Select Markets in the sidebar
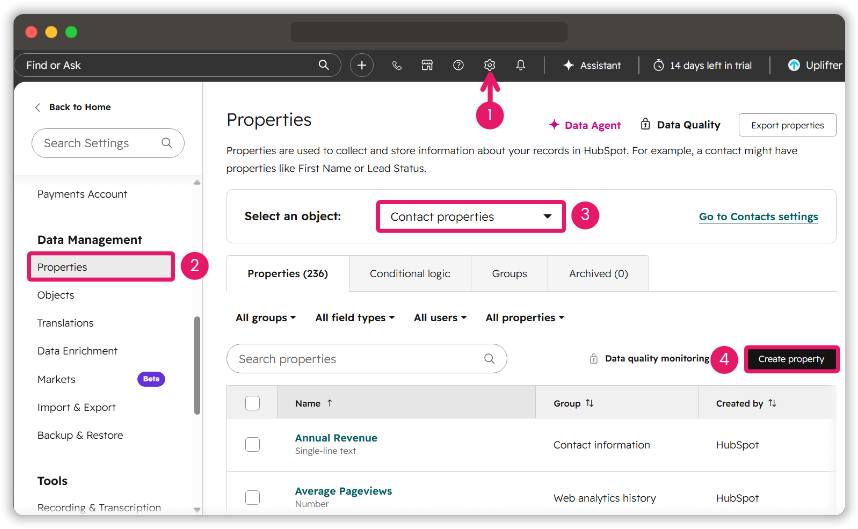Image resolution: width=858 pixels, height=529 pixels. click(x=56, y=379)
